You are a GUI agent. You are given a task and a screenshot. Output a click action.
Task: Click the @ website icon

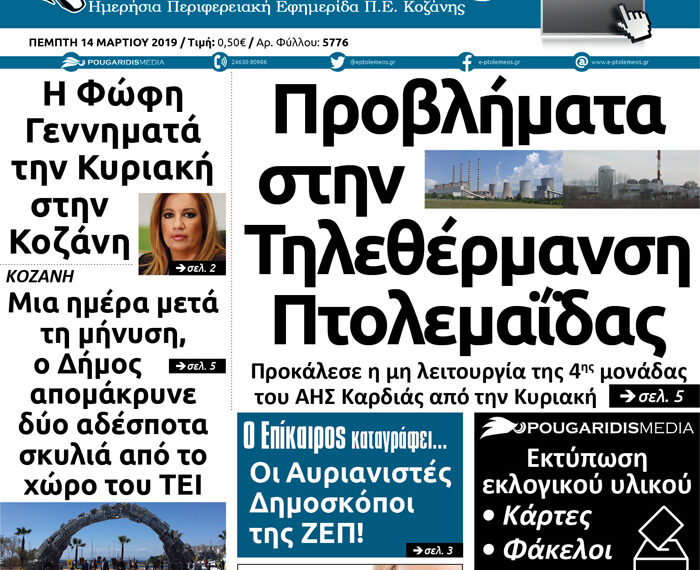(581, 62)
